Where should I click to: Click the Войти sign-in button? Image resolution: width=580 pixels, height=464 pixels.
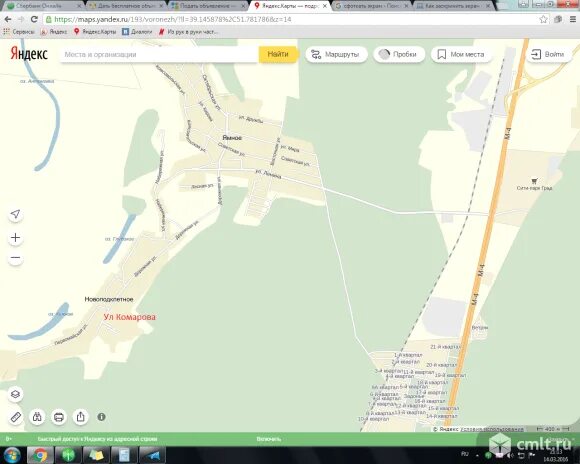(548, 54)
